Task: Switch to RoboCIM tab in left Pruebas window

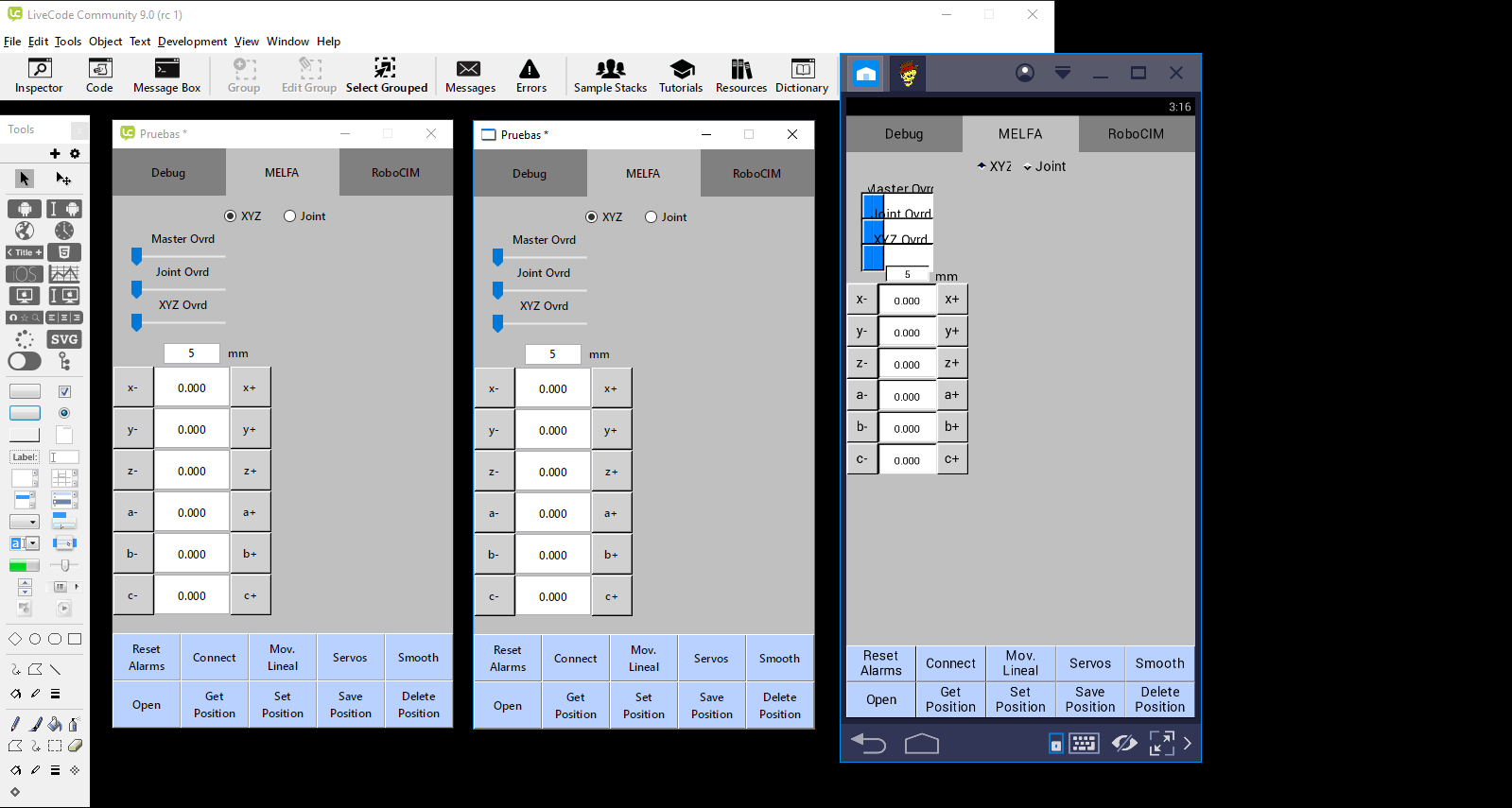Action: point(395,173)
